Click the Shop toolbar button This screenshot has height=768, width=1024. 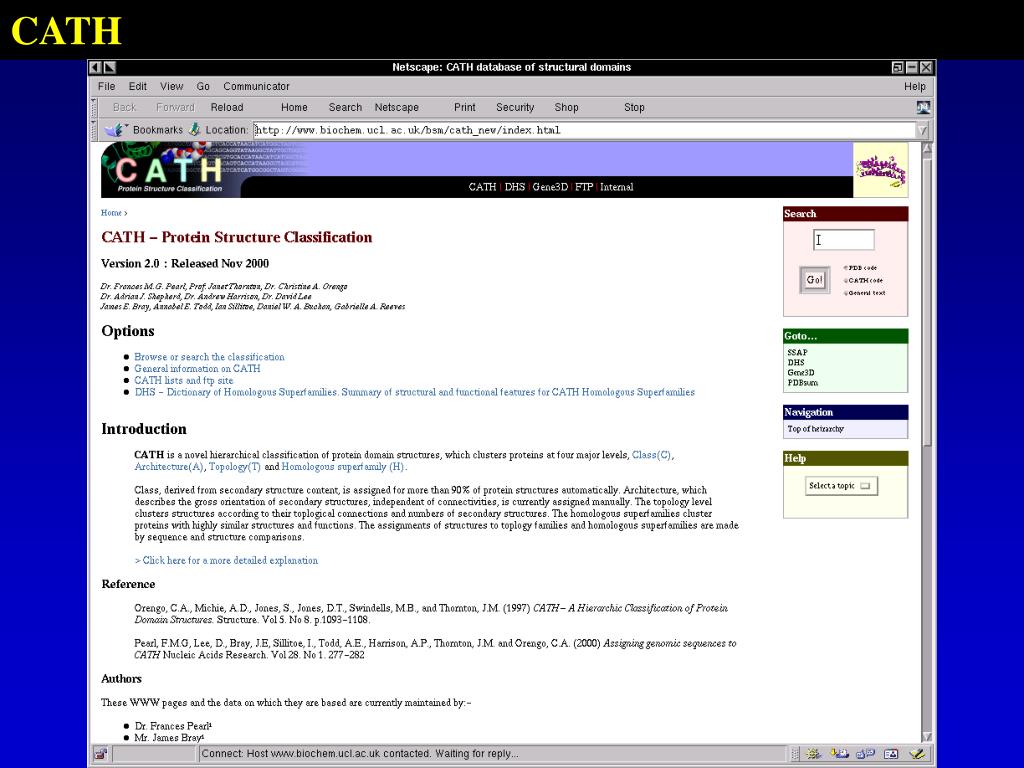[x=566, y=107]
